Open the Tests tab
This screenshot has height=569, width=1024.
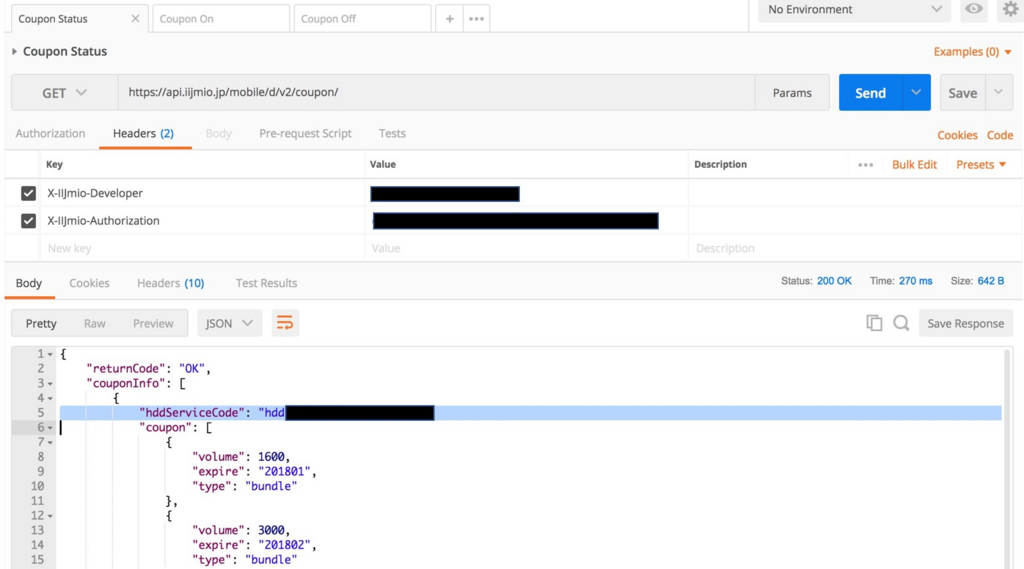[392, 133]
